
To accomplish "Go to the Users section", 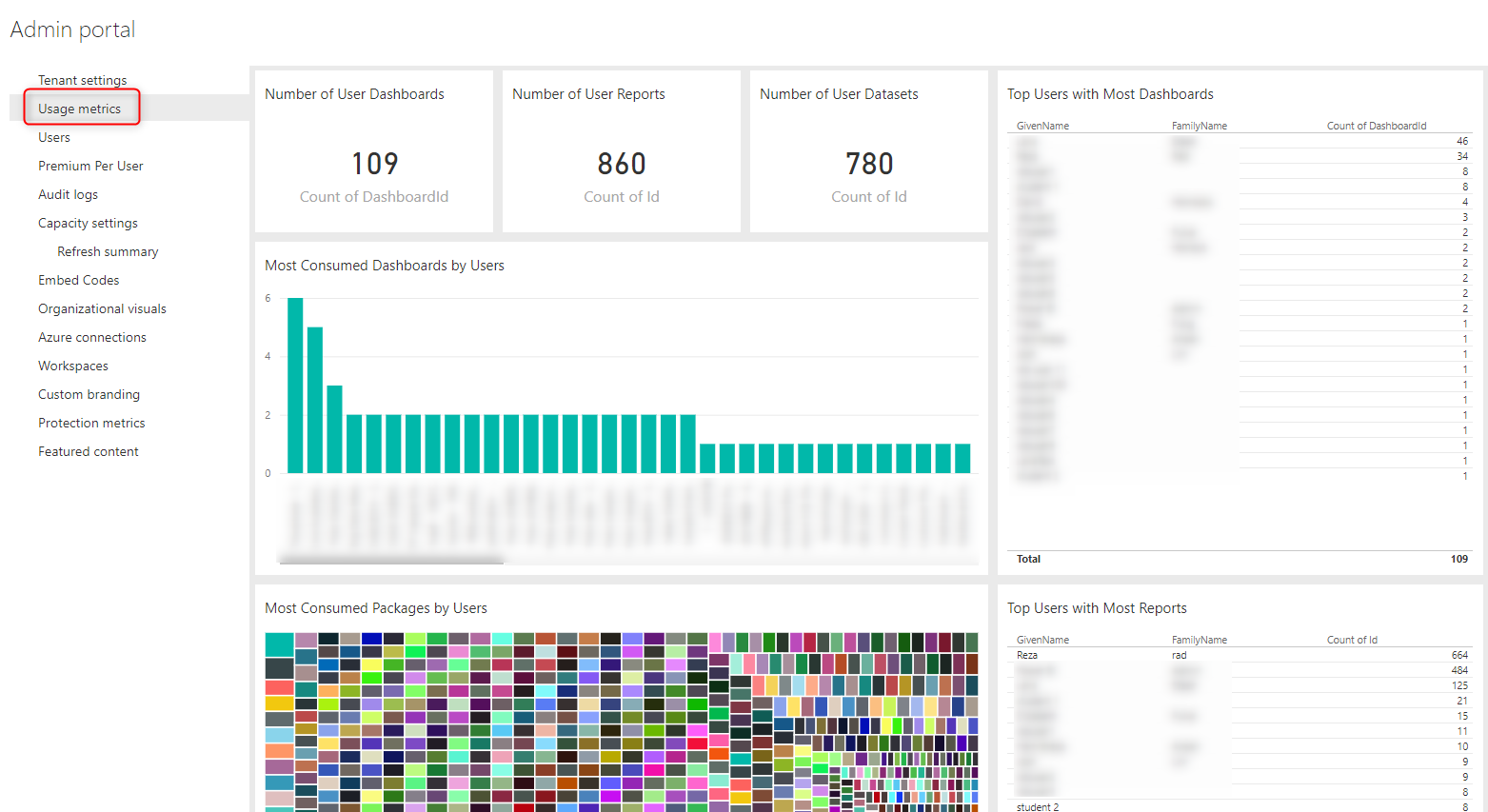I will coord(54,137).
